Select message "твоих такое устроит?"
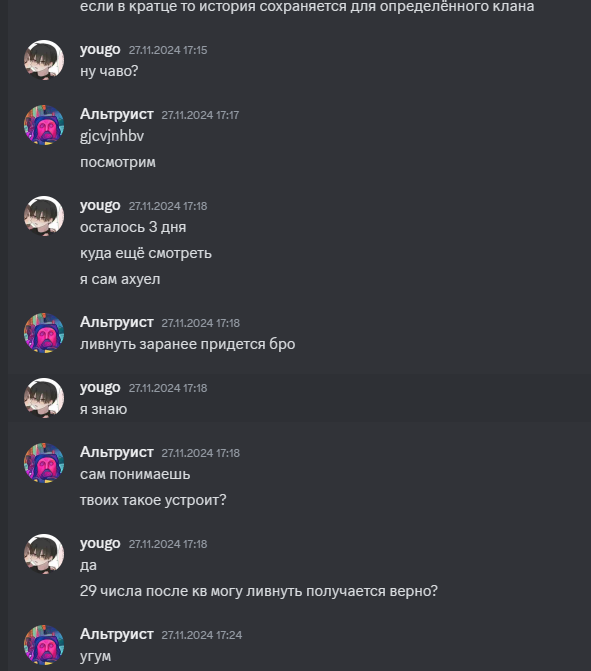The image size is (591, 671). (x=153, y=500)
